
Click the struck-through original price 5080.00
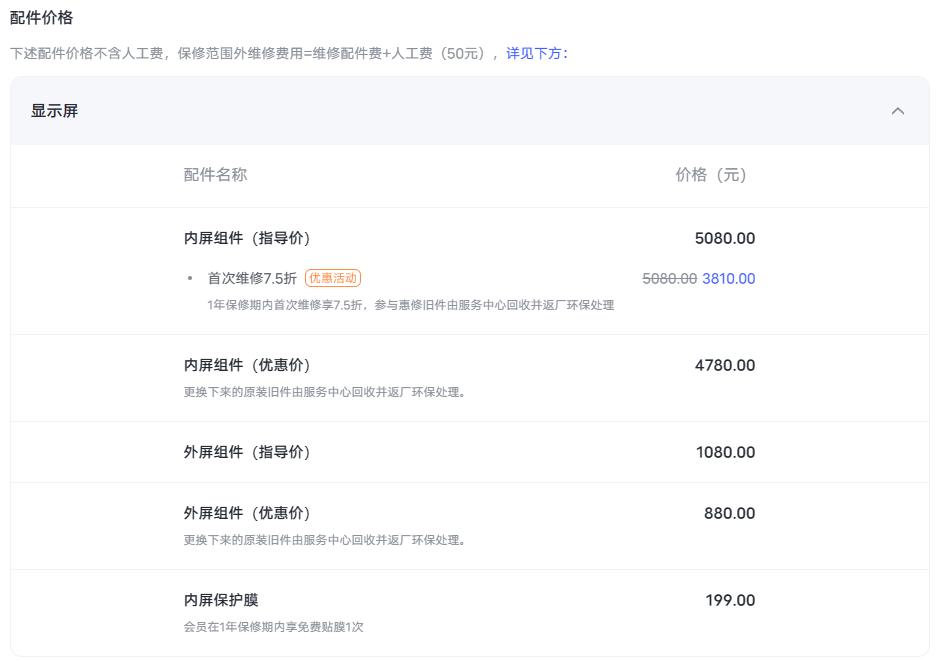[x=669, y=279]
